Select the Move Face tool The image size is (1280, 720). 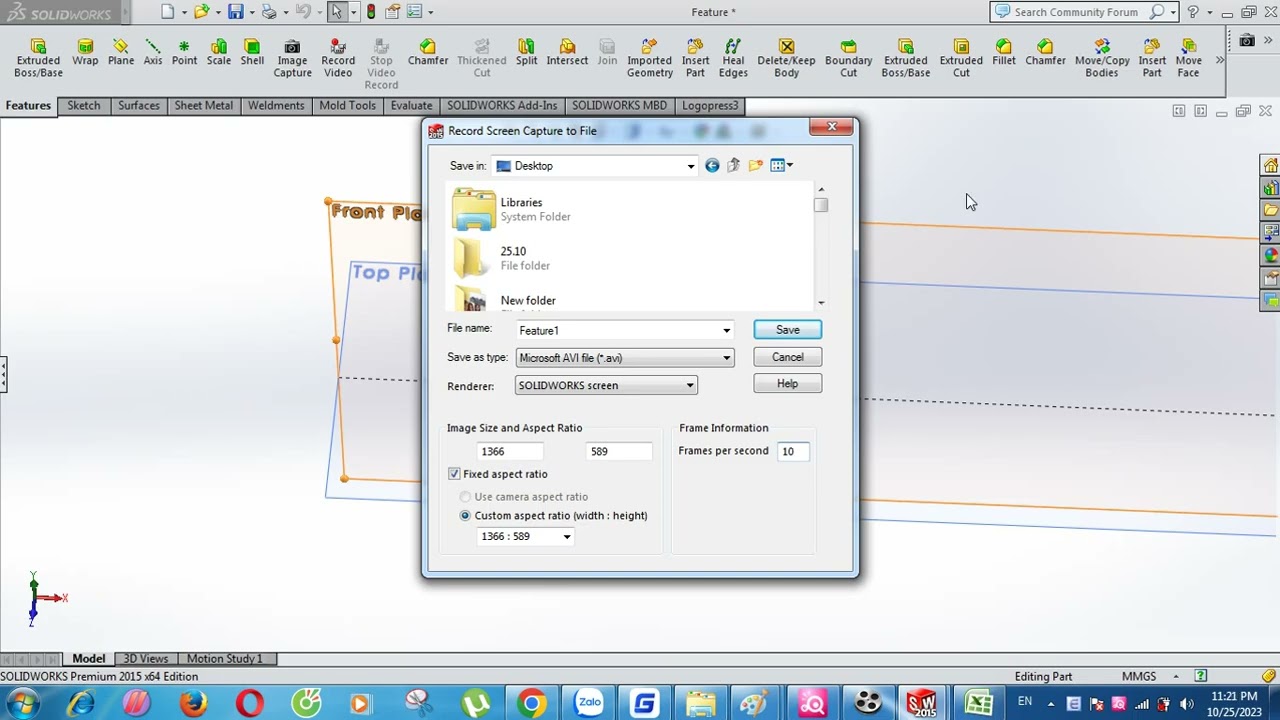[1188, 59]
